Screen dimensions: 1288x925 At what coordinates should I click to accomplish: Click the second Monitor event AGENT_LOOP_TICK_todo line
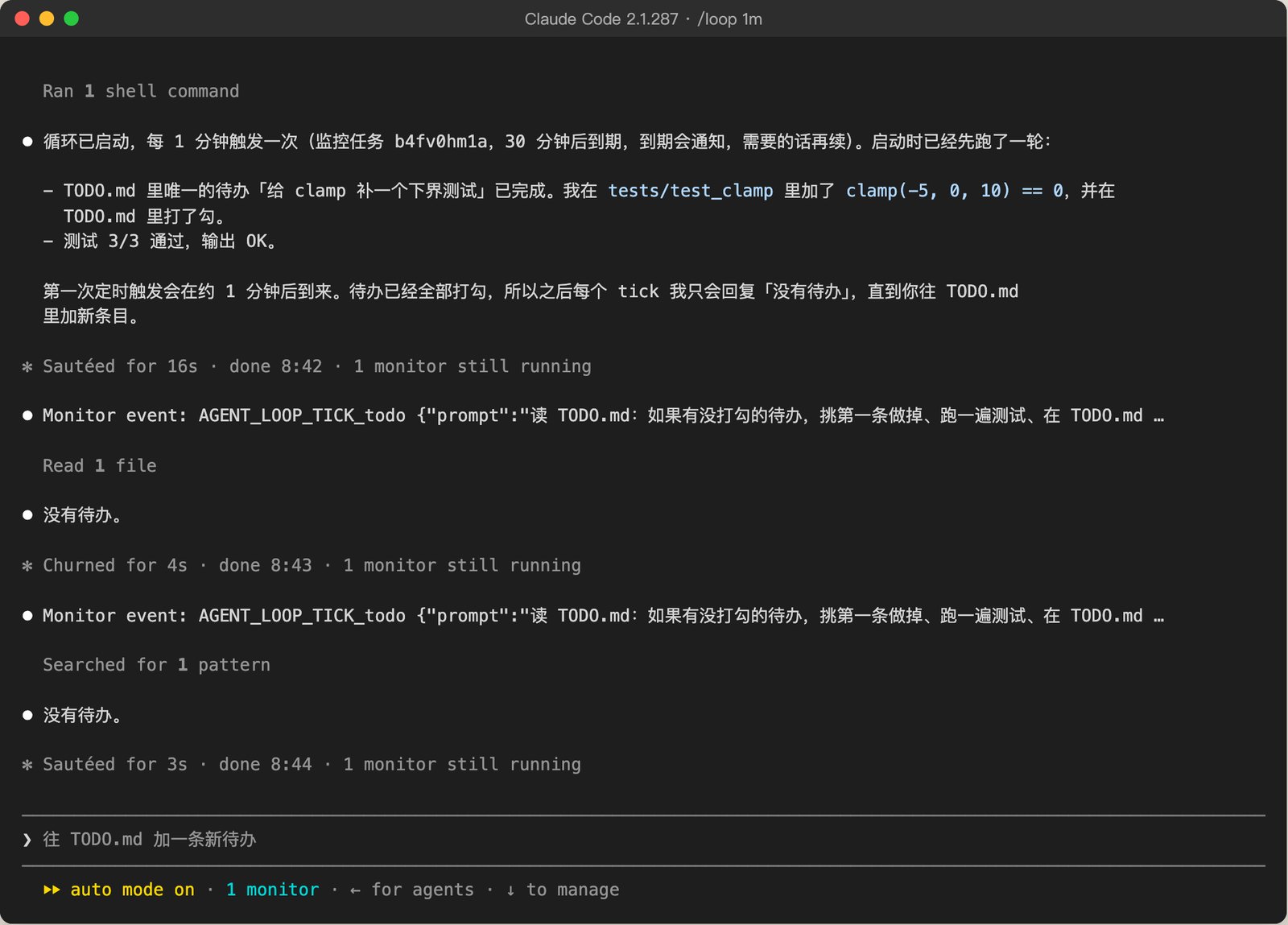click(603, 616)
